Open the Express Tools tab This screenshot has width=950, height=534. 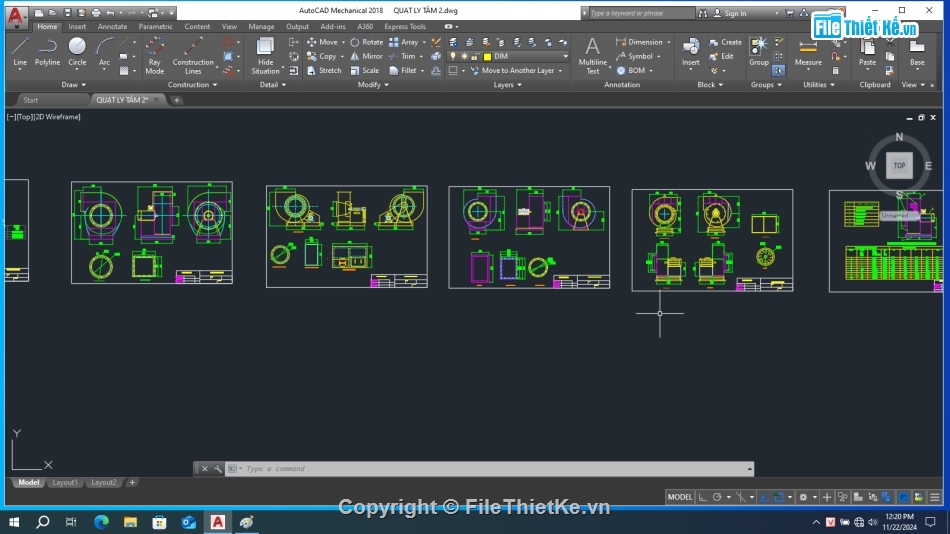point(405,27)
